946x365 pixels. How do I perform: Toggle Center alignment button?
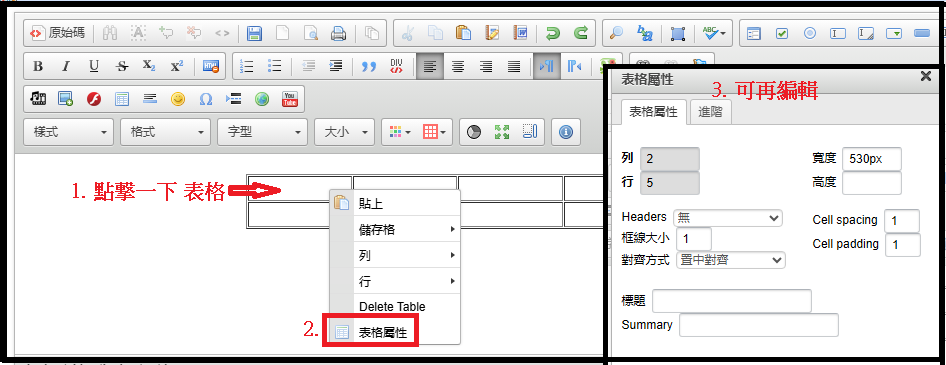tap(458, 66)
